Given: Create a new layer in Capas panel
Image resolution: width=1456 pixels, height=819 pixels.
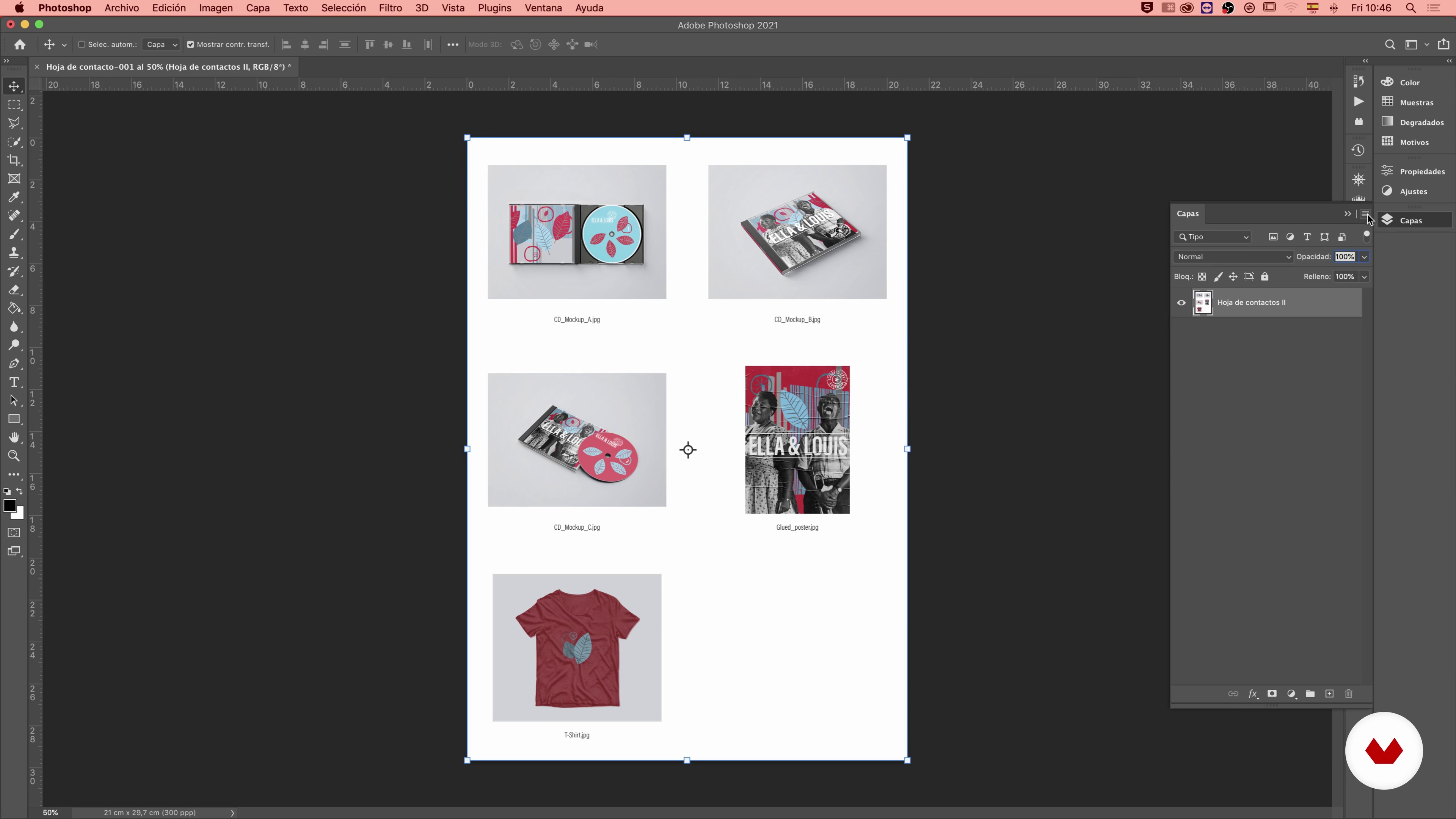Looking at the screenshot, I should click(1329, 693).
